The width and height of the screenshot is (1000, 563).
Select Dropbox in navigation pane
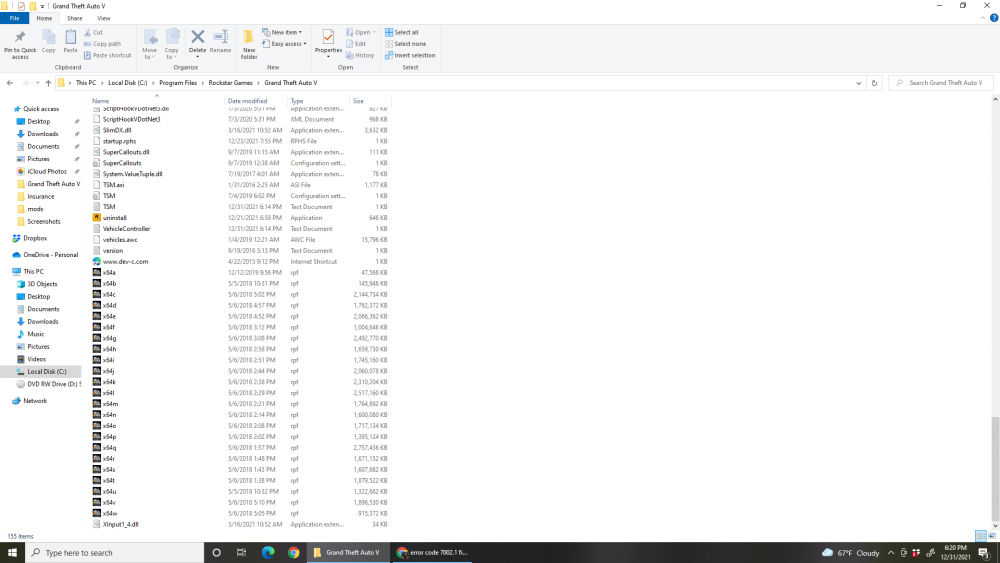(x=35, y=238)
